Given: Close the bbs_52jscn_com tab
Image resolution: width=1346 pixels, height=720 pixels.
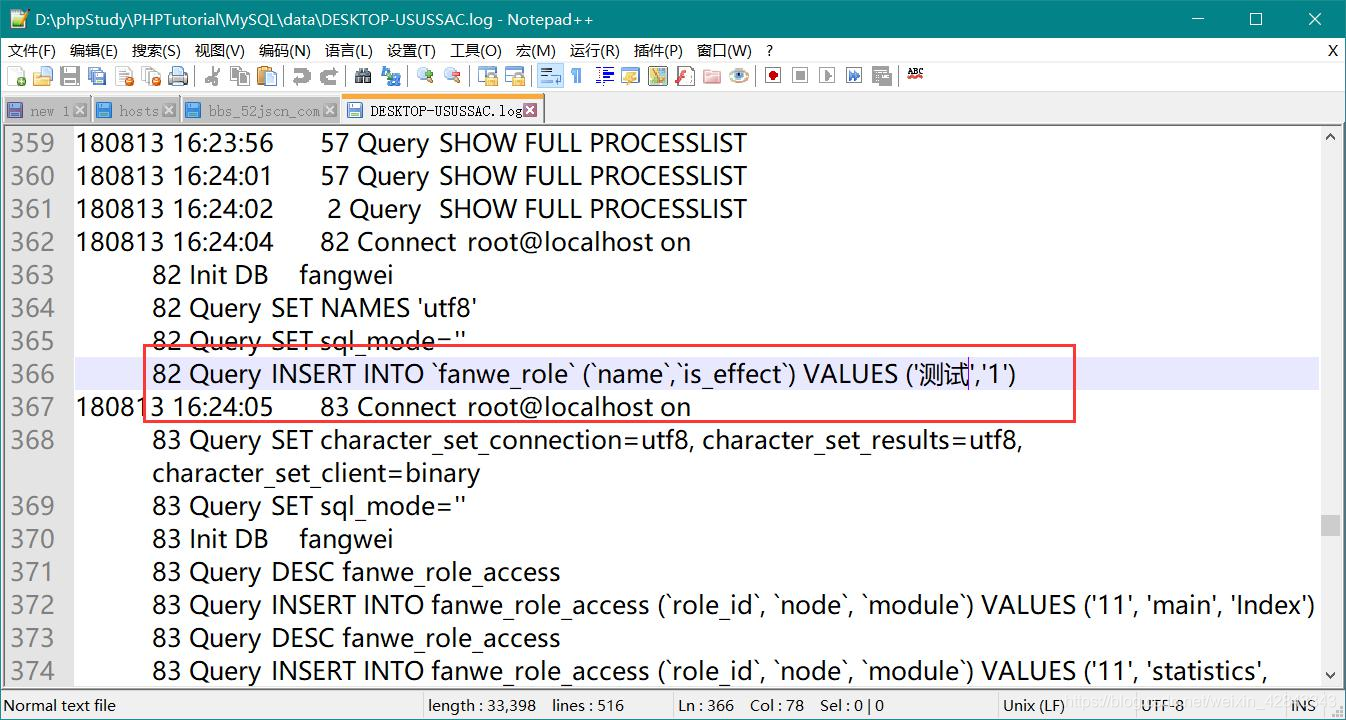Looking at the screenshot, I should point(330,111).
